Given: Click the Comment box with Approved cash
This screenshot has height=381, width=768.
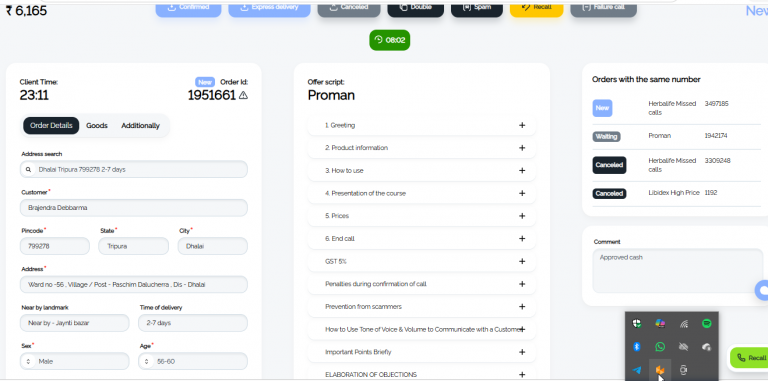Looking at the screenshot, I should (x=677, y=271).
